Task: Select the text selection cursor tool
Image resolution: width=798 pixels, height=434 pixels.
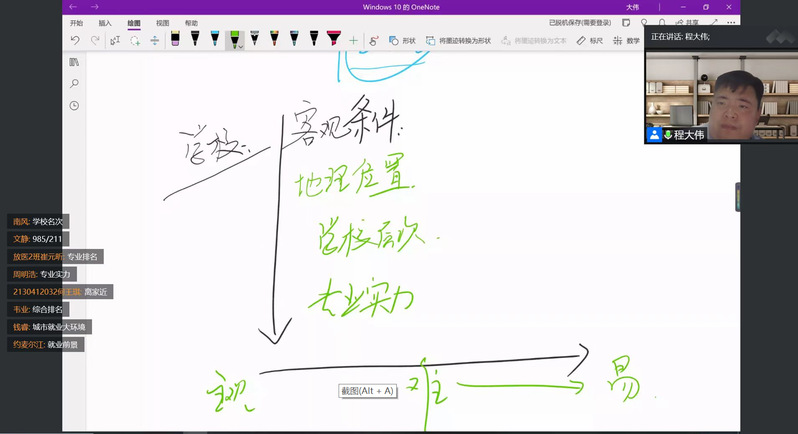Action: (x=115, y=40)
